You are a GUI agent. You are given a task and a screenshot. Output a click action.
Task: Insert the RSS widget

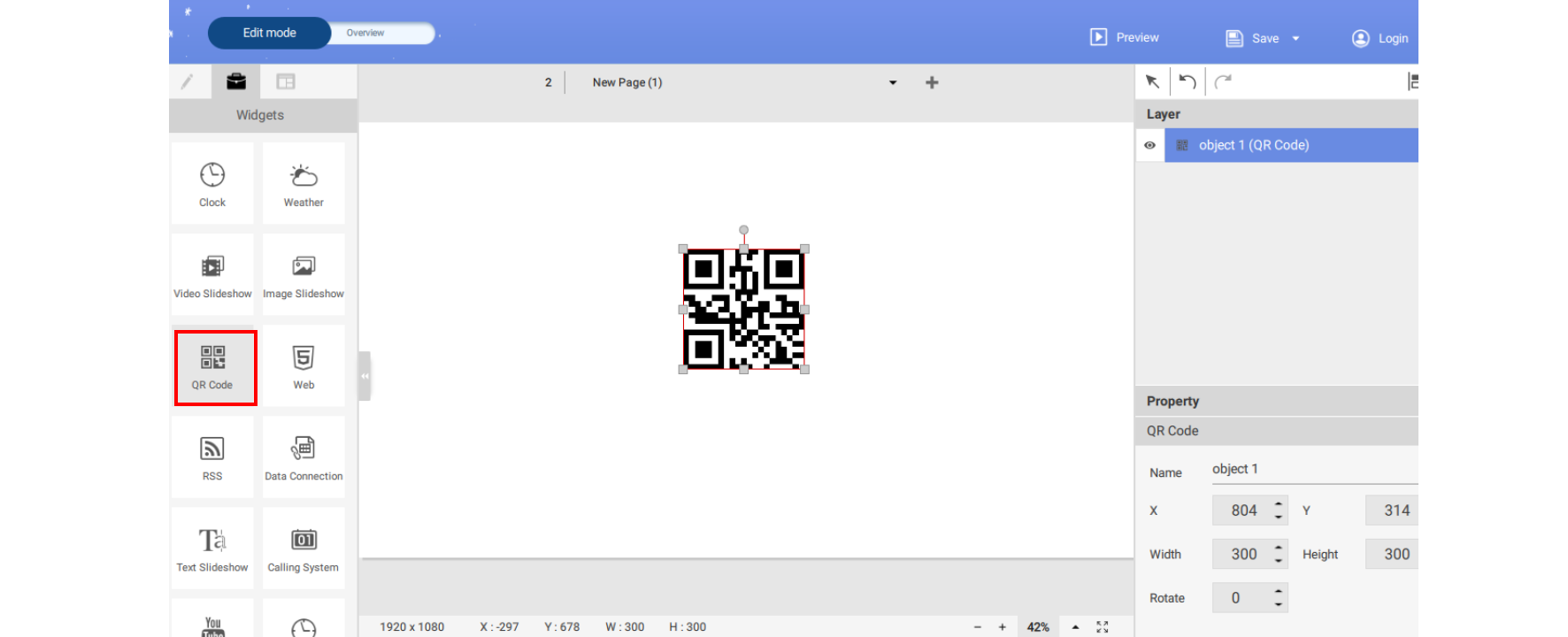(212, 457)
